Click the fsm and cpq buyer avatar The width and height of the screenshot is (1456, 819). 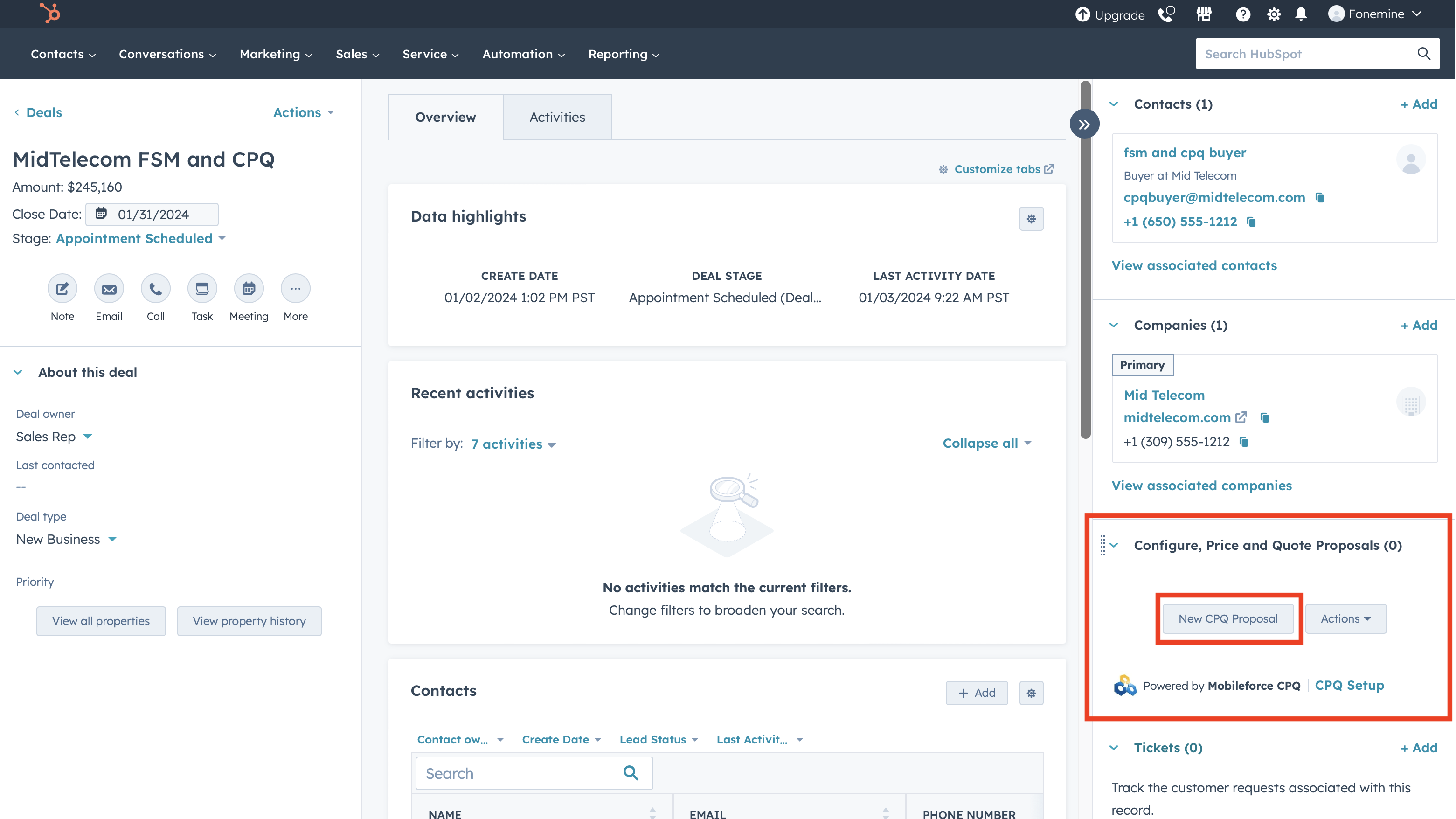pos(1410,160)
